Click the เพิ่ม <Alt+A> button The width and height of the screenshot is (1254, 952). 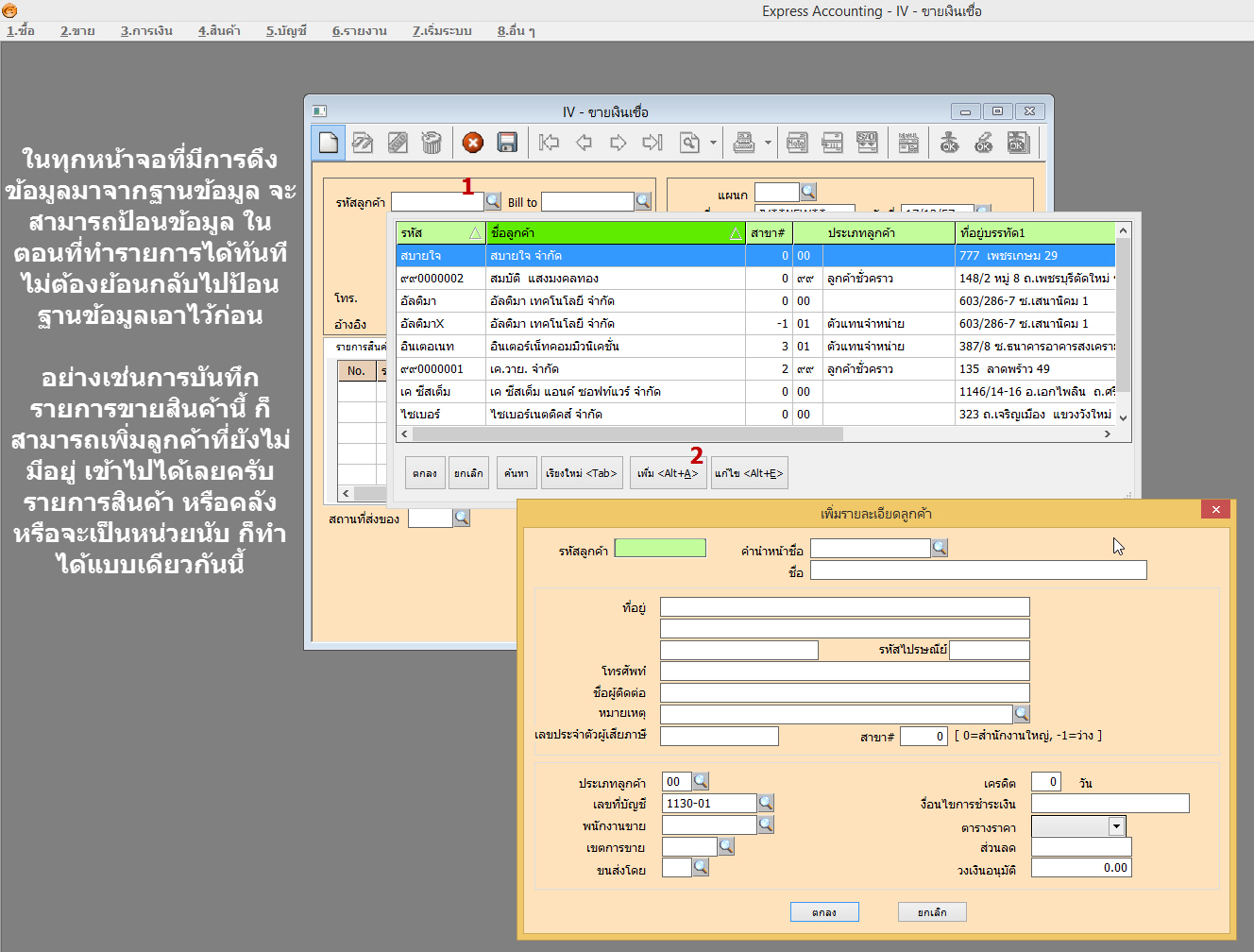[x=667, y=473]
